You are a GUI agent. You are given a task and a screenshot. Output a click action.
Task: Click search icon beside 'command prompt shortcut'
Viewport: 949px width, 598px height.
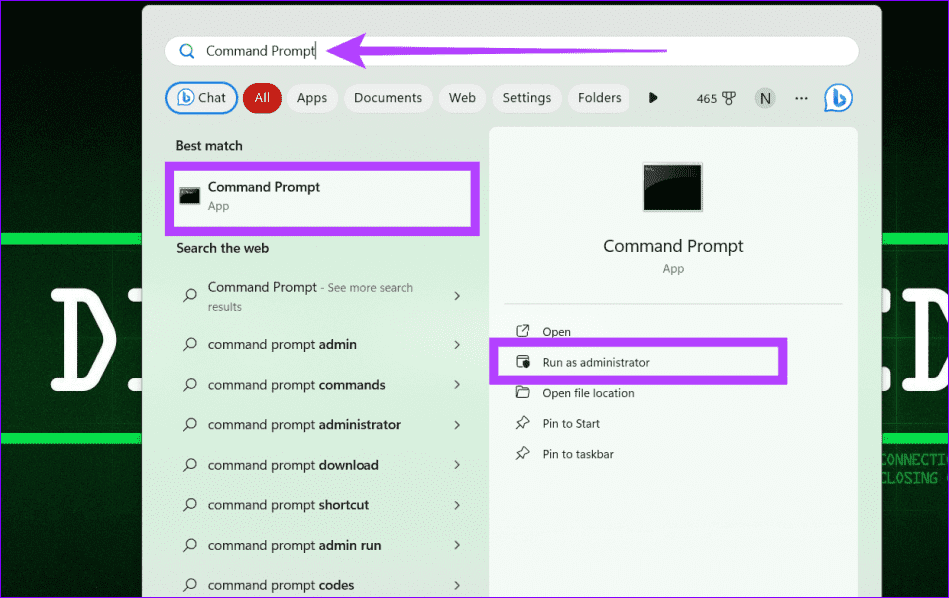click(190, 505)
